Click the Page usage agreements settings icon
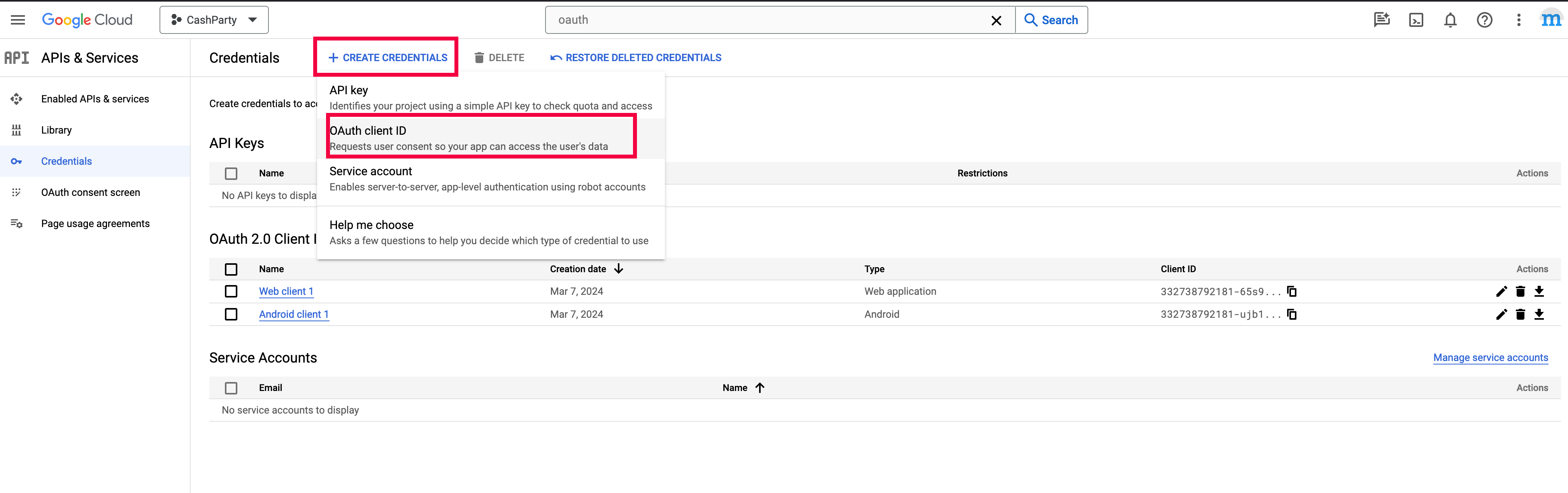Screen dimensions: 1568x493 (16, 223)
